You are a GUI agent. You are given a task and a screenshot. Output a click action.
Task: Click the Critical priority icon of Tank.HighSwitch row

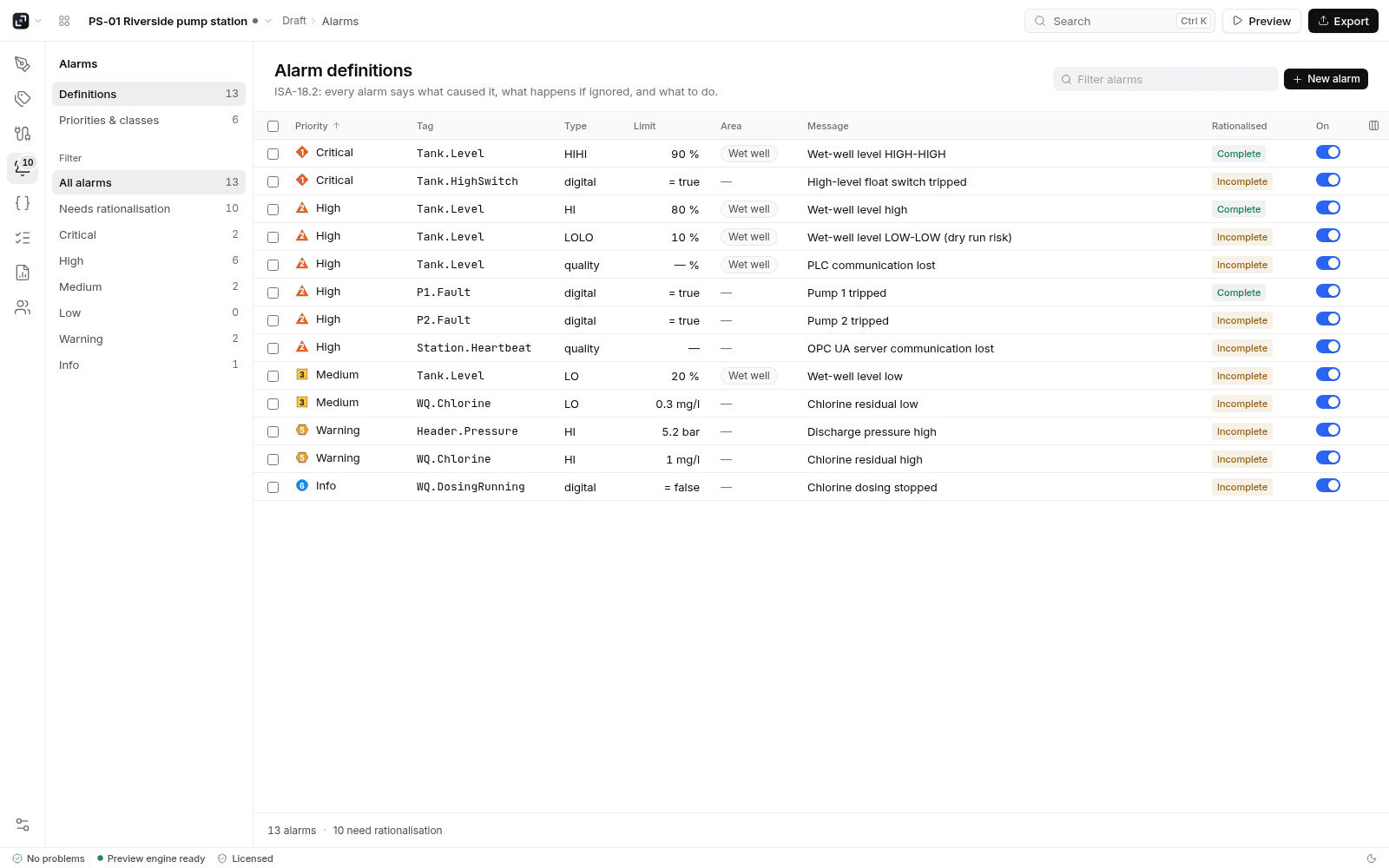tap(302, 180)
